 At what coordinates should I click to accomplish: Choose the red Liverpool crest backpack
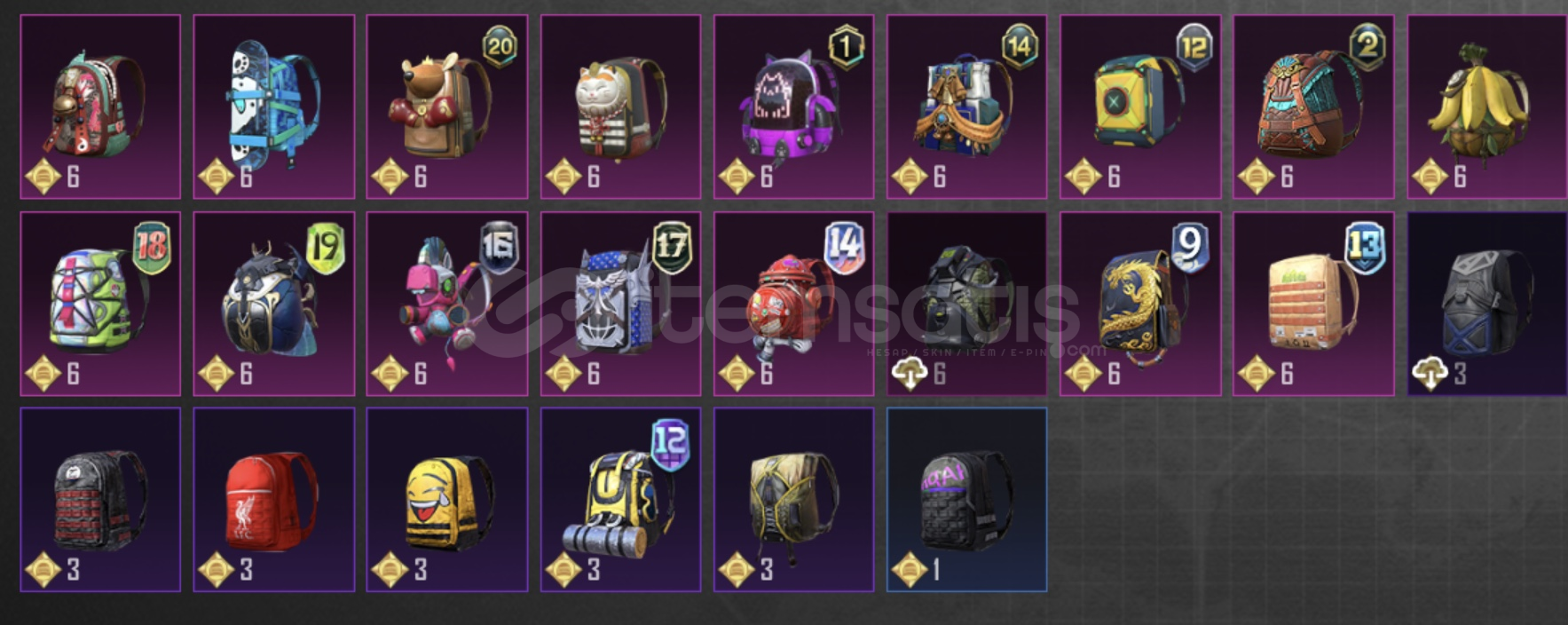(x=274, y=500)
